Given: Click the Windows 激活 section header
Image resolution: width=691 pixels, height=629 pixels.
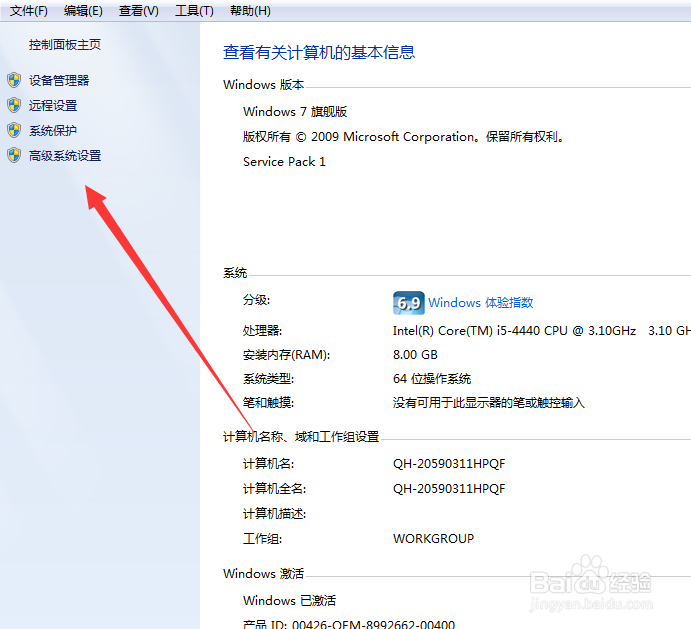Looking at the screenshot, I should 264,573.
